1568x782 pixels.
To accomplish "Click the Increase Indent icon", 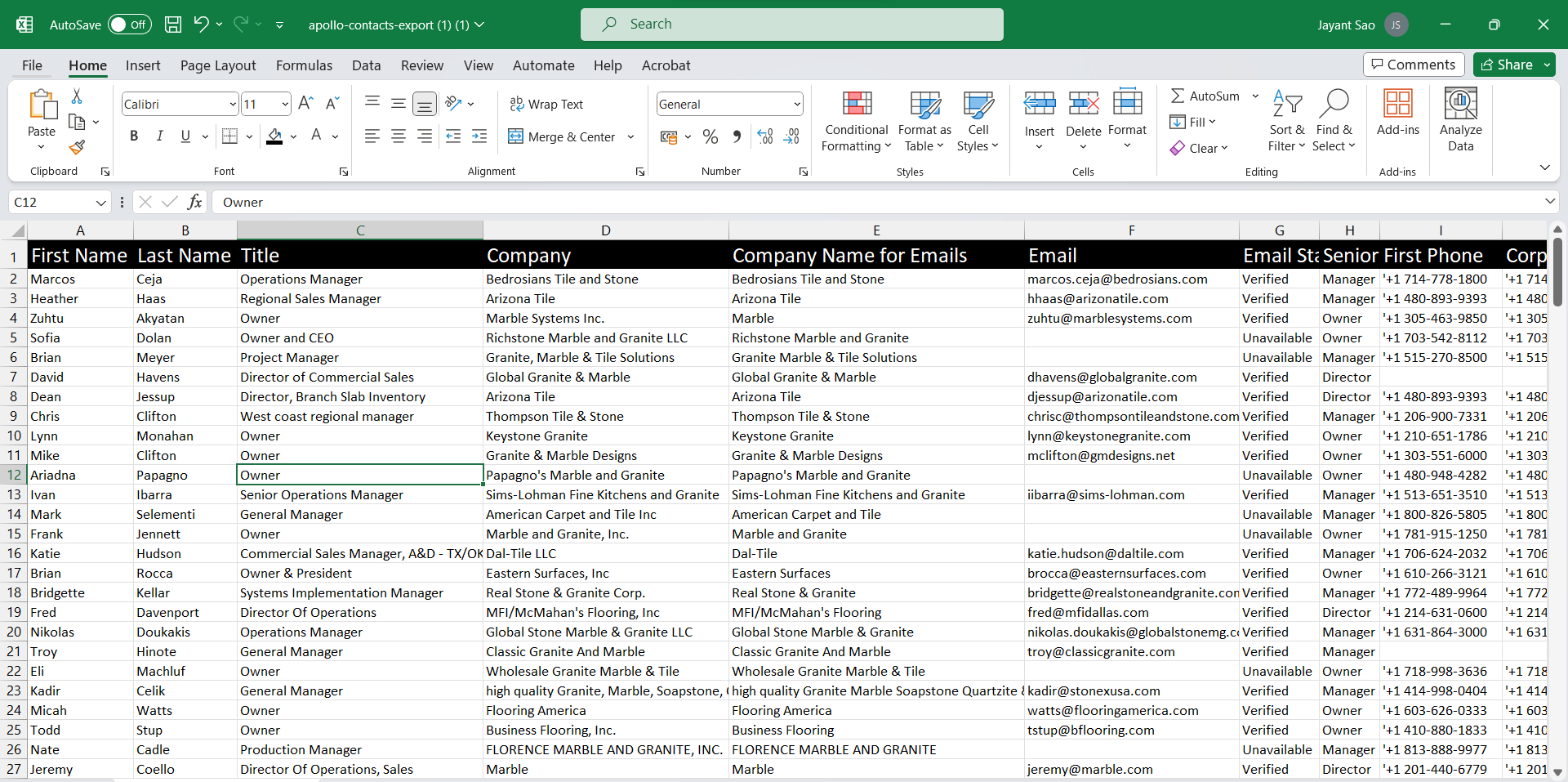I will point(479,136).
